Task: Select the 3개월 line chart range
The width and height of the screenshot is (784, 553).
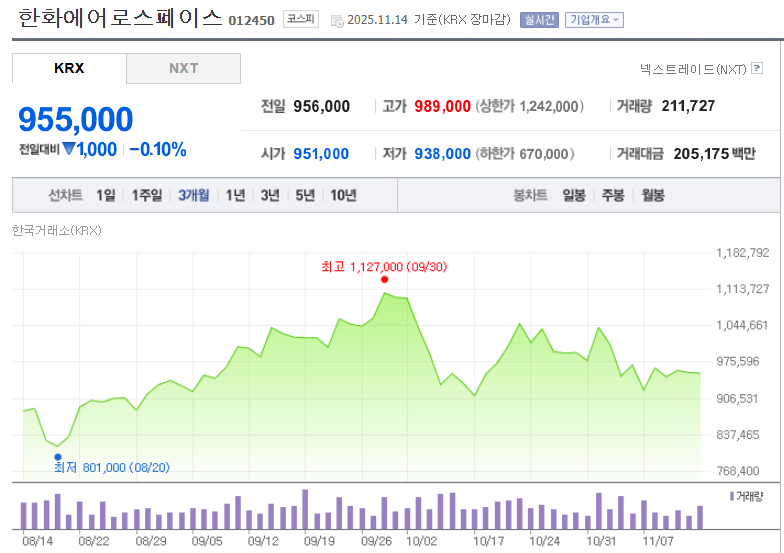Action: (x=194, y=195)
